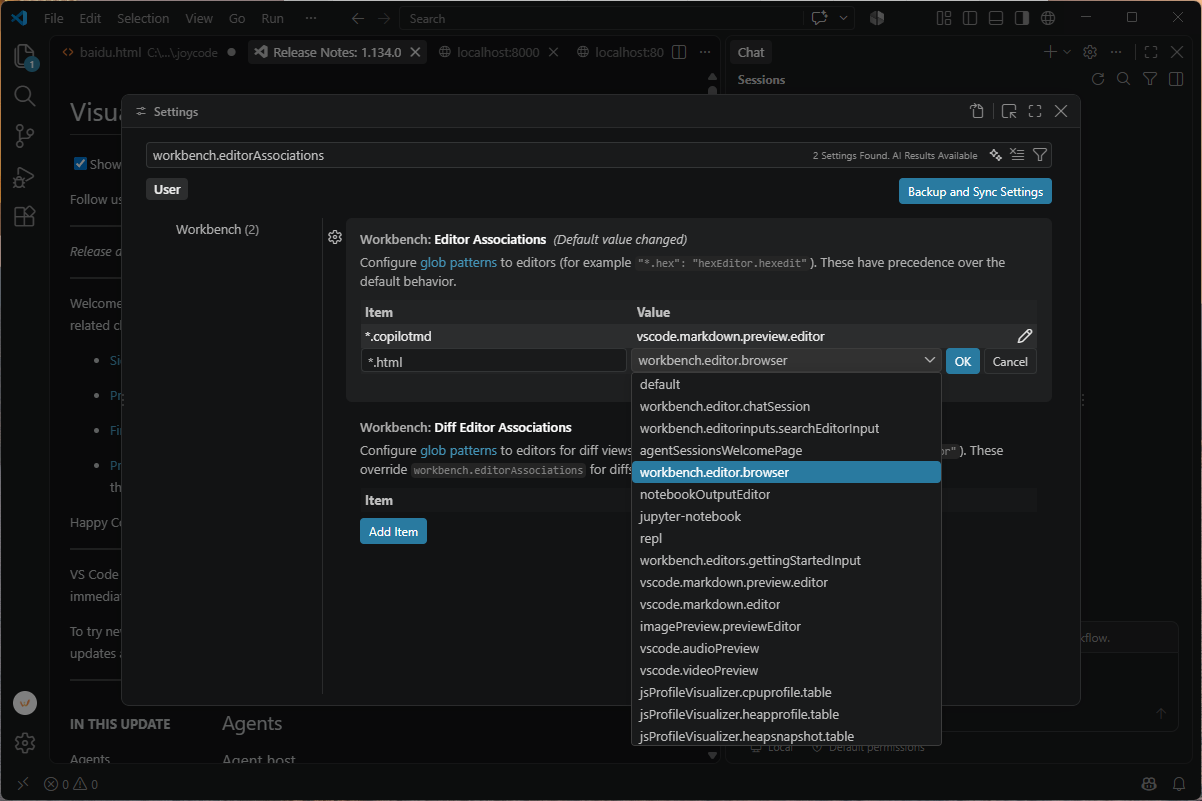Open the View menu
Image resolution: width=1202 pixels, height=801 pixels.
pos(199,18)
